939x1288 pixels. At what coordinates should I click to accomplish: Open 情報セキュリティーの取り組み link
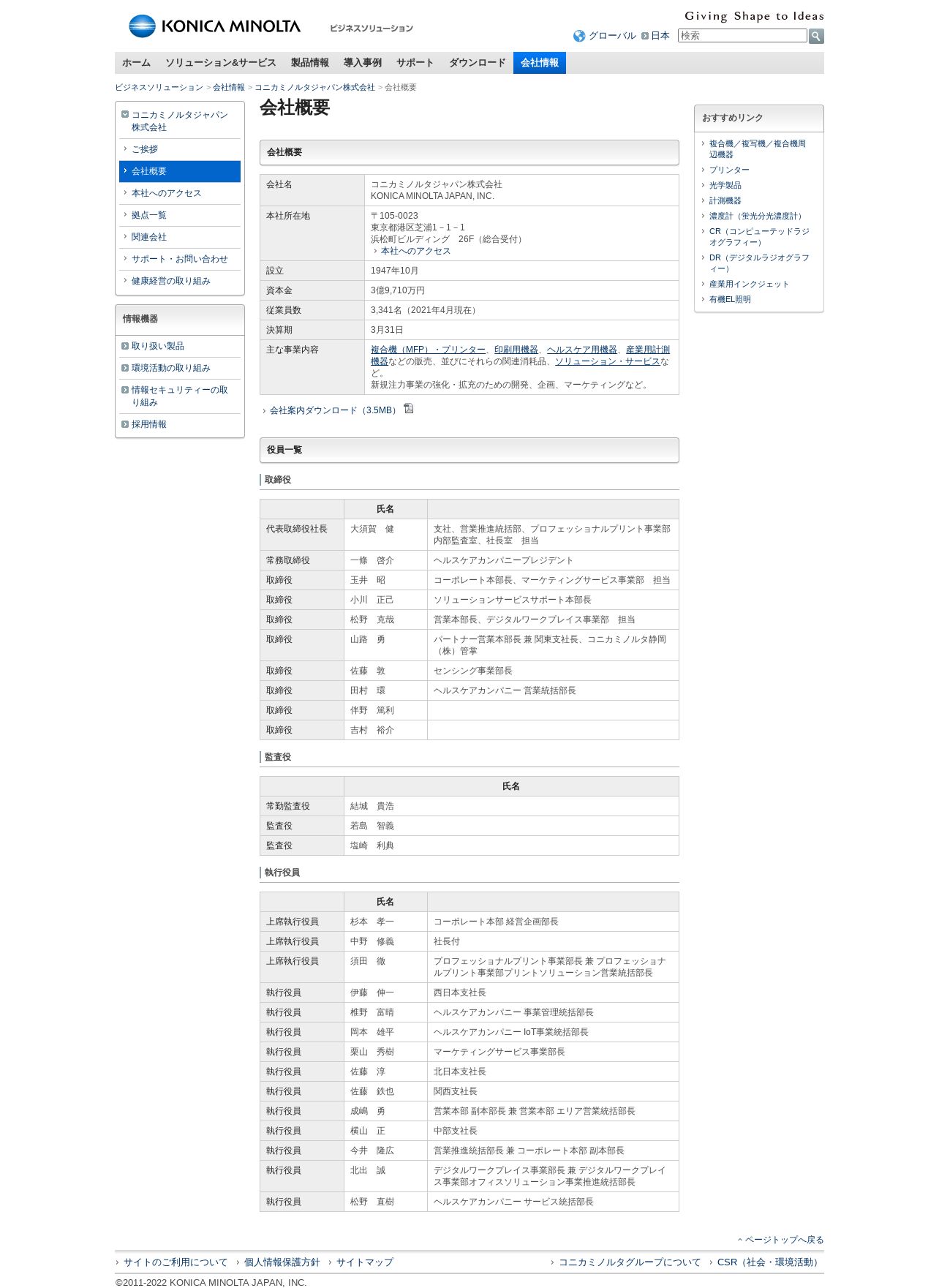click(x=180, y=396)
